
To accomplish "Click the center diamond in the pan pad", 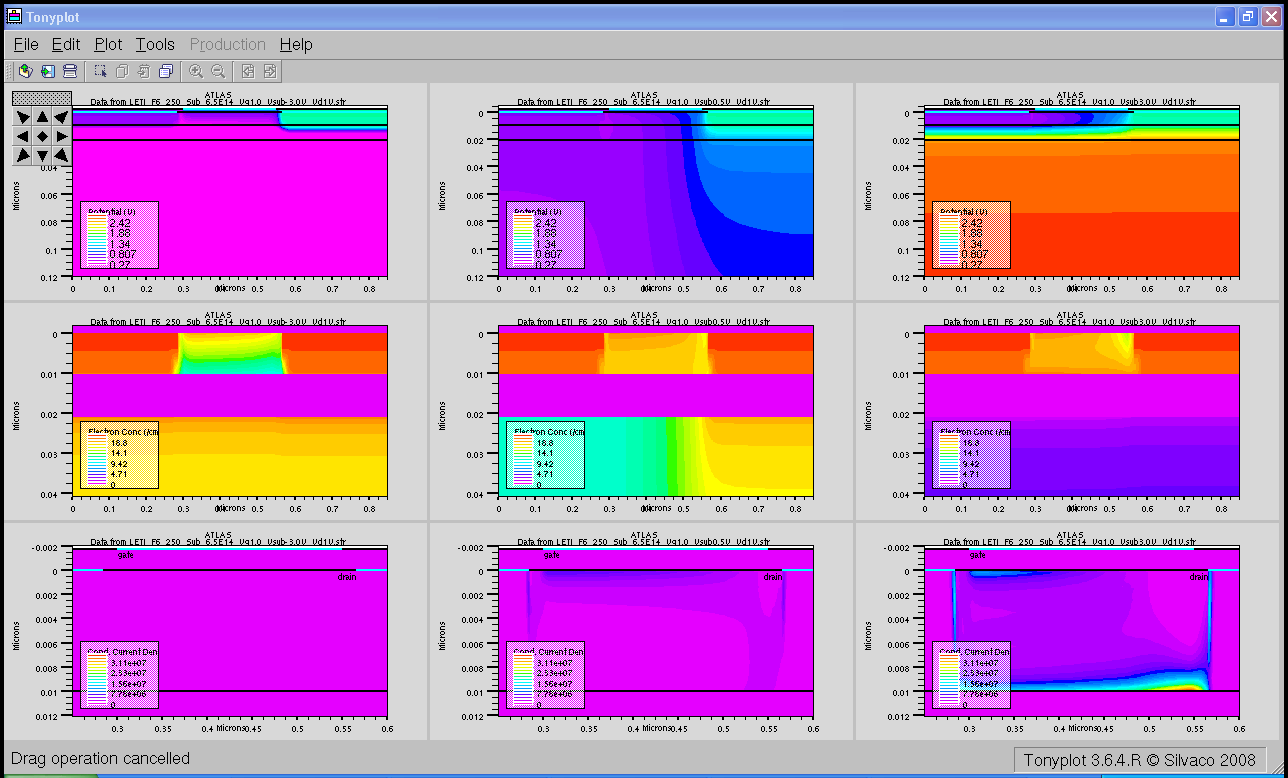I will (42, 135).
